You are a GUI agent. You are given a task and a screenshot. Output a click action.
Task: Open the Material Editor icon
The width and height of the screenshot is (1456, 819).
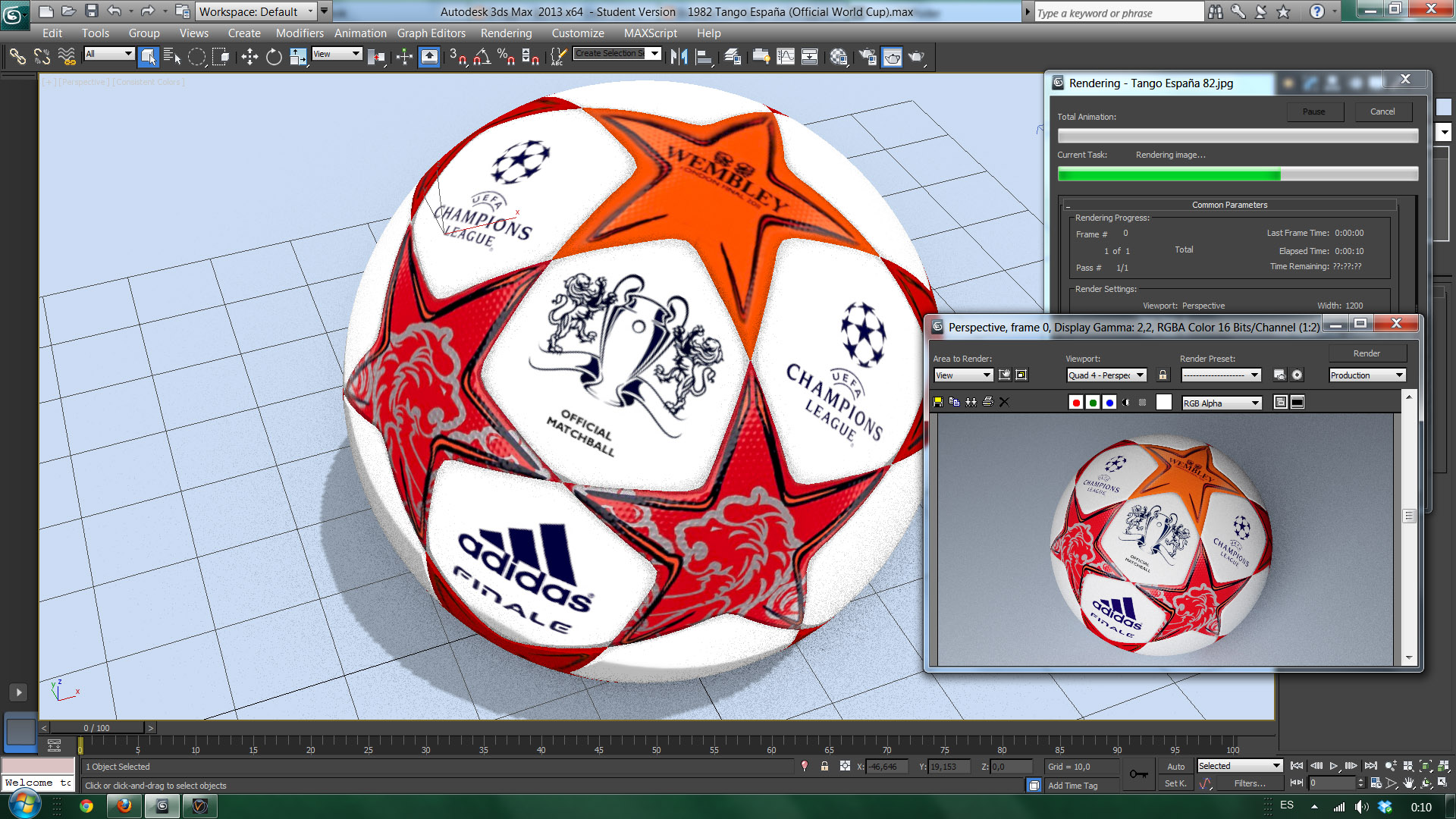pyautogui.click(x=839, y=57)
